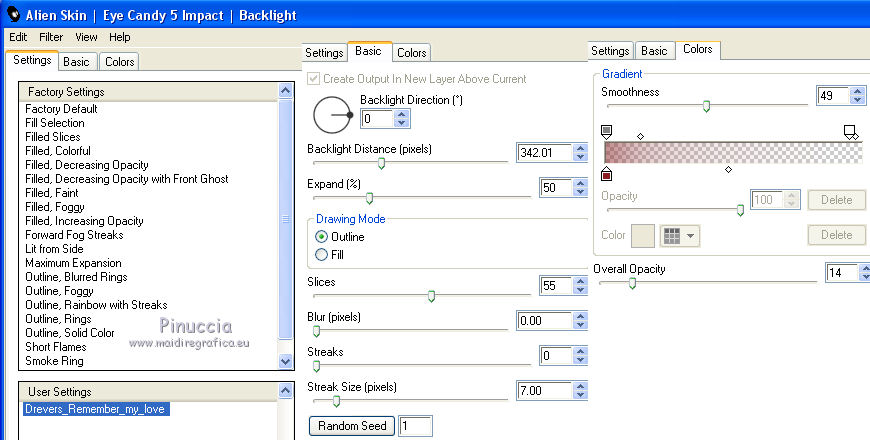This screenshot has width=870, height=440.
Task: Click the Delete button beside Opacity
Action: (x=837, y=200)
